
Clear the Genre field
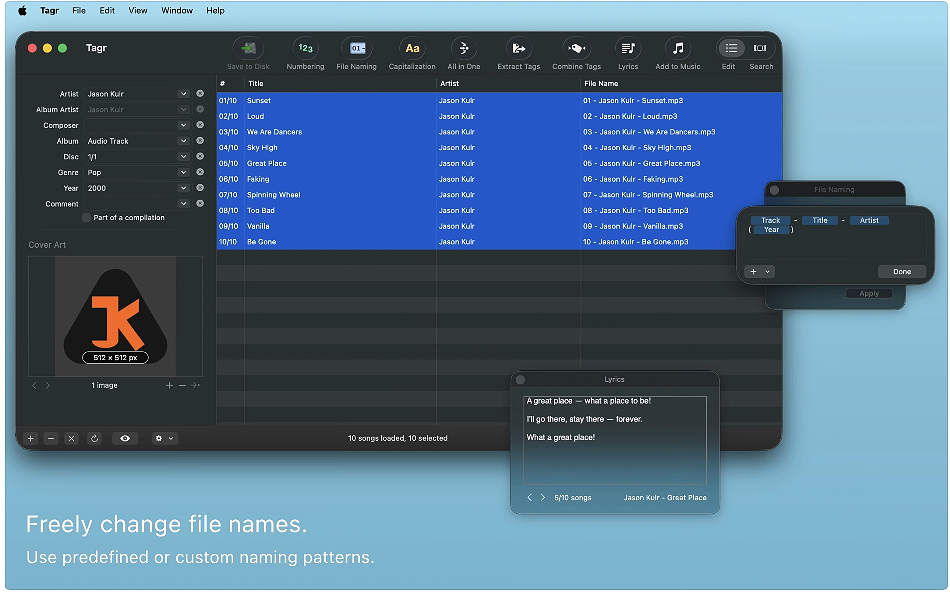(200, 173)
